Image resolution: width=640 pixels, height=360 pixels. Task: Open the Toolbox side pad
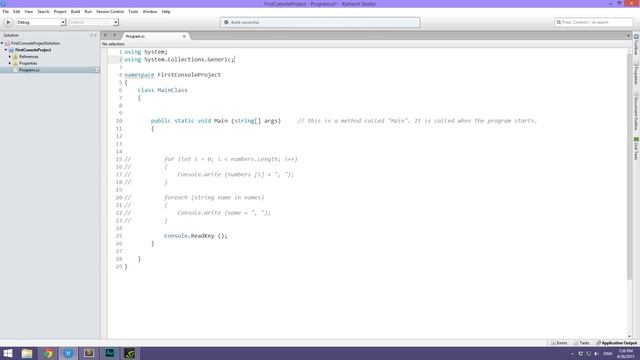point(636,44)
